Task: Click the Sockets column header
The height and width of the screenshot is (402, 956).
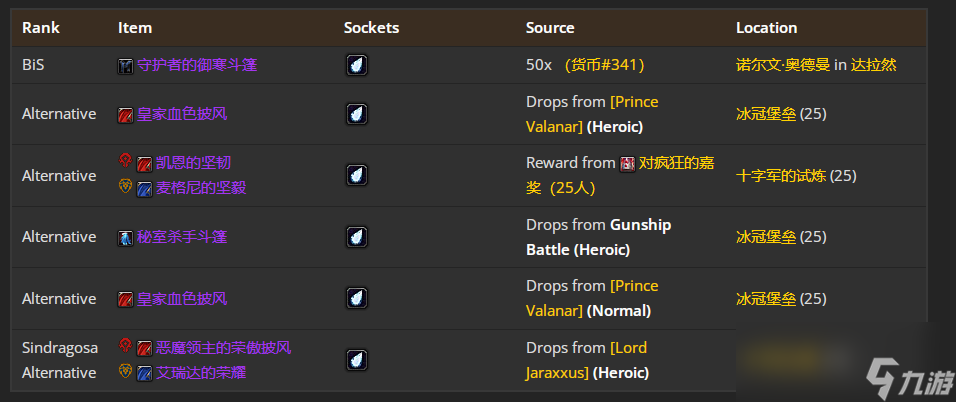Action: click(x=371, y=27)
